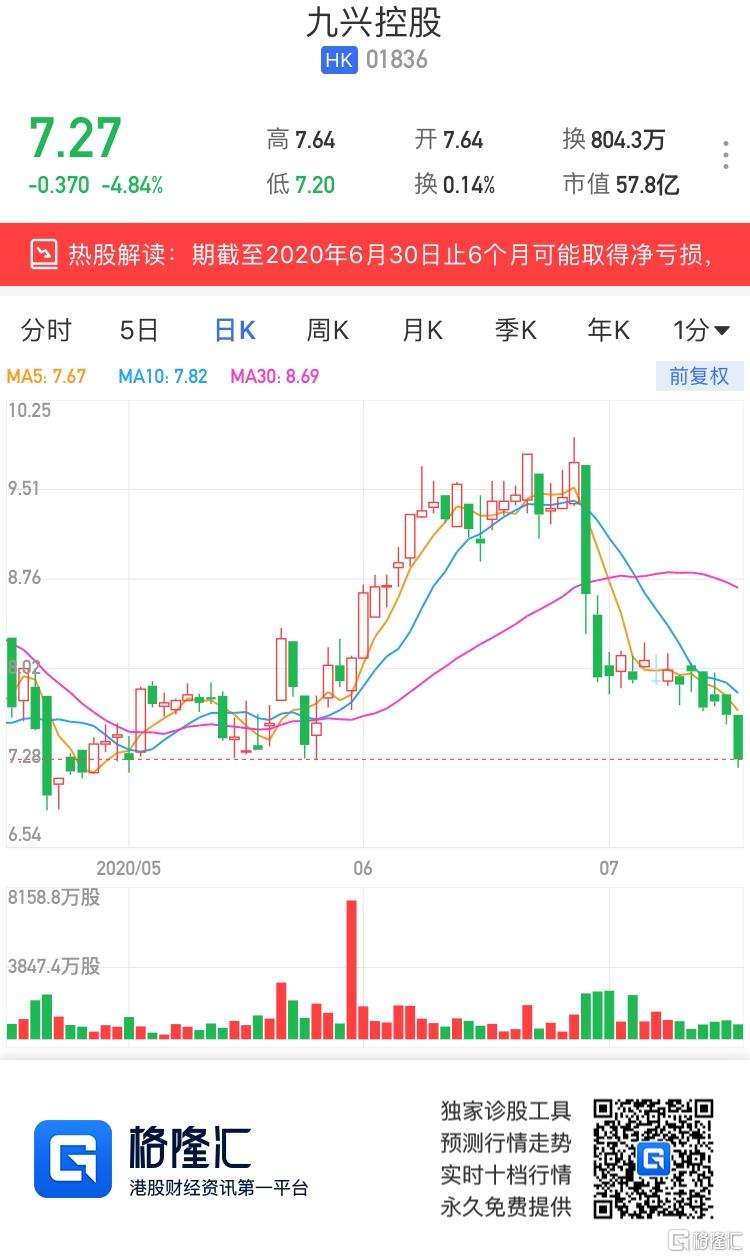750x1258 pixels.
Task: Tap the current price 7.27
Action: pos(75,139)
